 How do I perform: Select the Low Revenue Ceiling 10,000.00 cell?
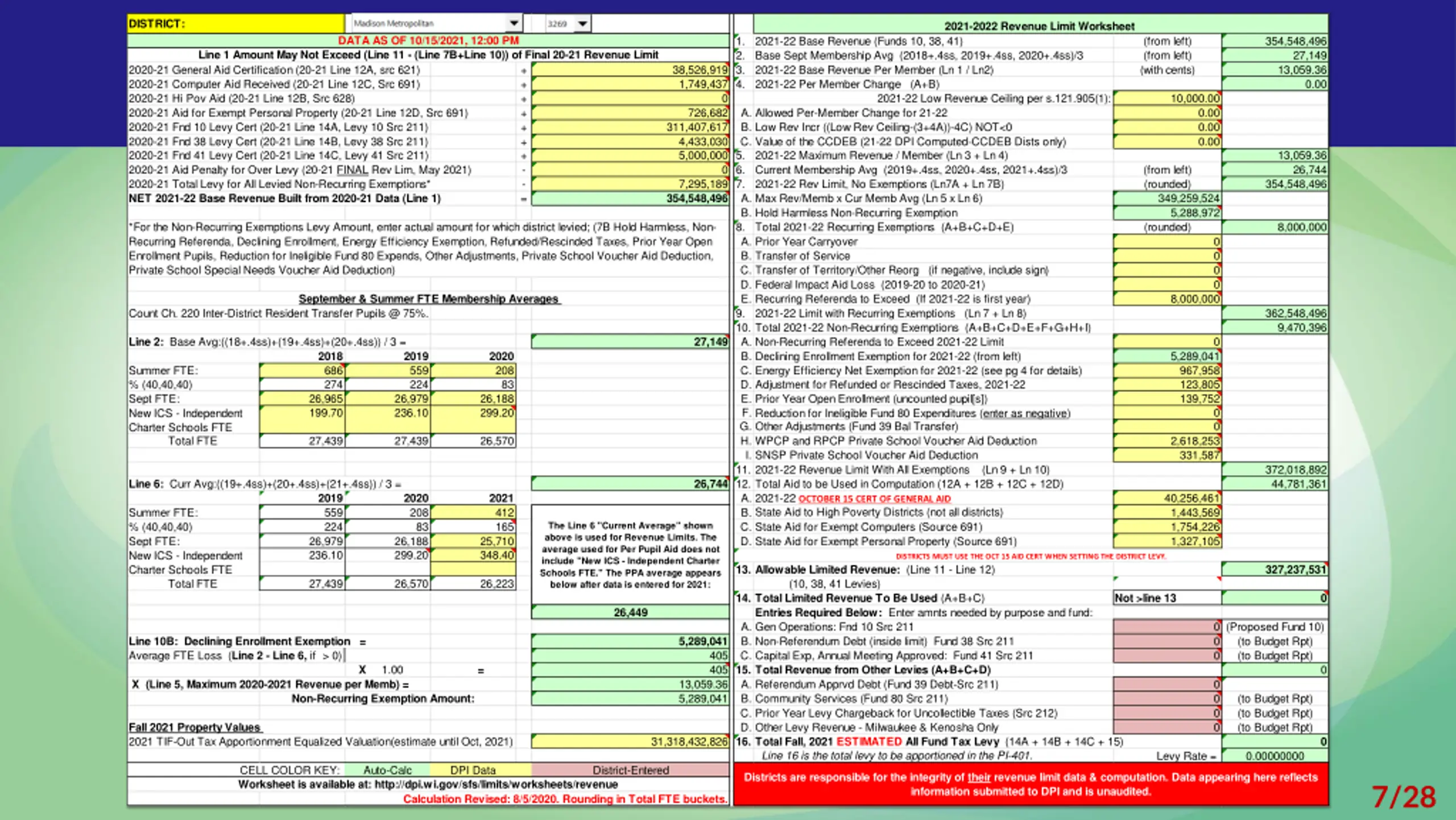pos(1167,98)
